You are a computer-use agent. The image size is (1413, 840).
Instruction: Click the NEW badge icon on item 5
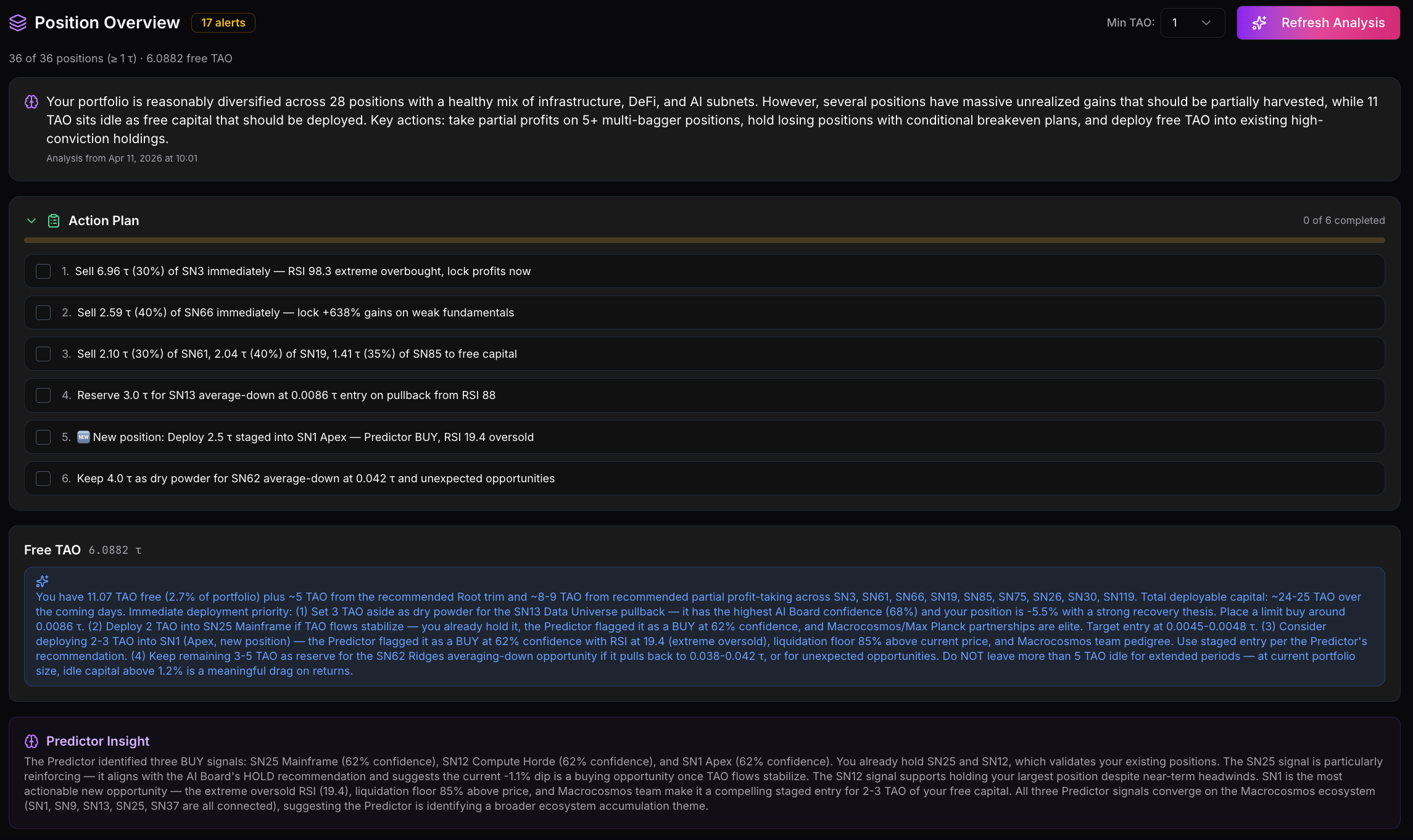pos(83,437)
